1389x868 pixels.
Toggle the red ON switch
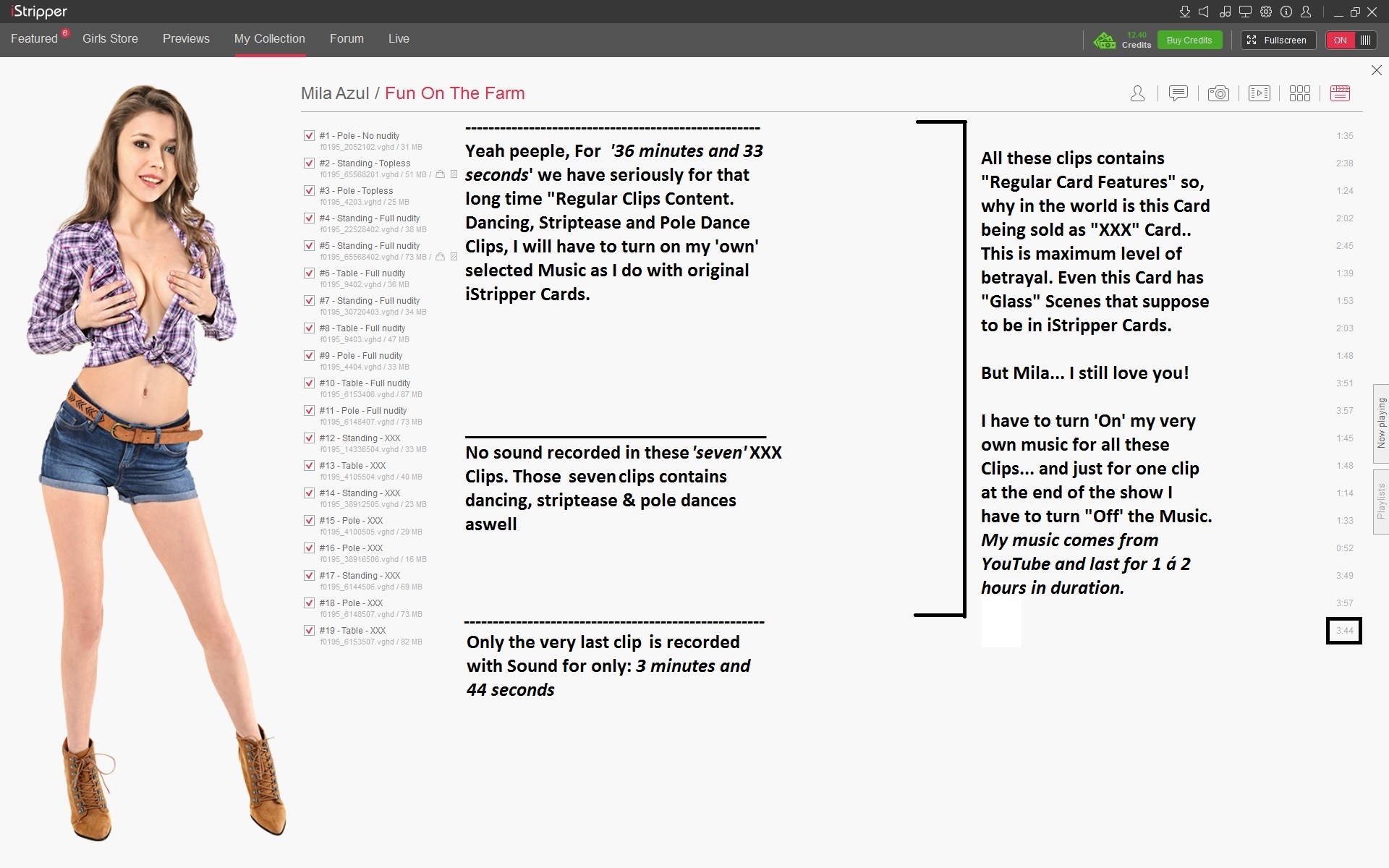[x=1350, y=41]
